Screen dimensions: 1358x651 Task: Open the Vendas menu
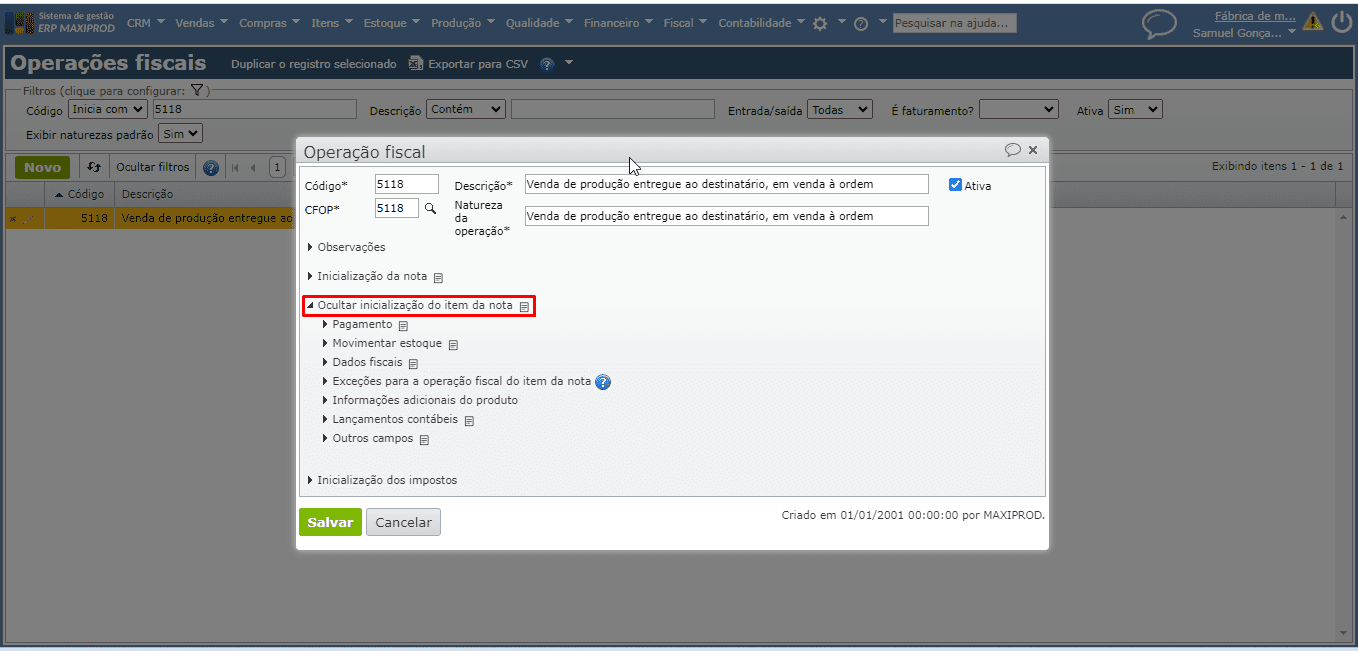tap(201, 23)
